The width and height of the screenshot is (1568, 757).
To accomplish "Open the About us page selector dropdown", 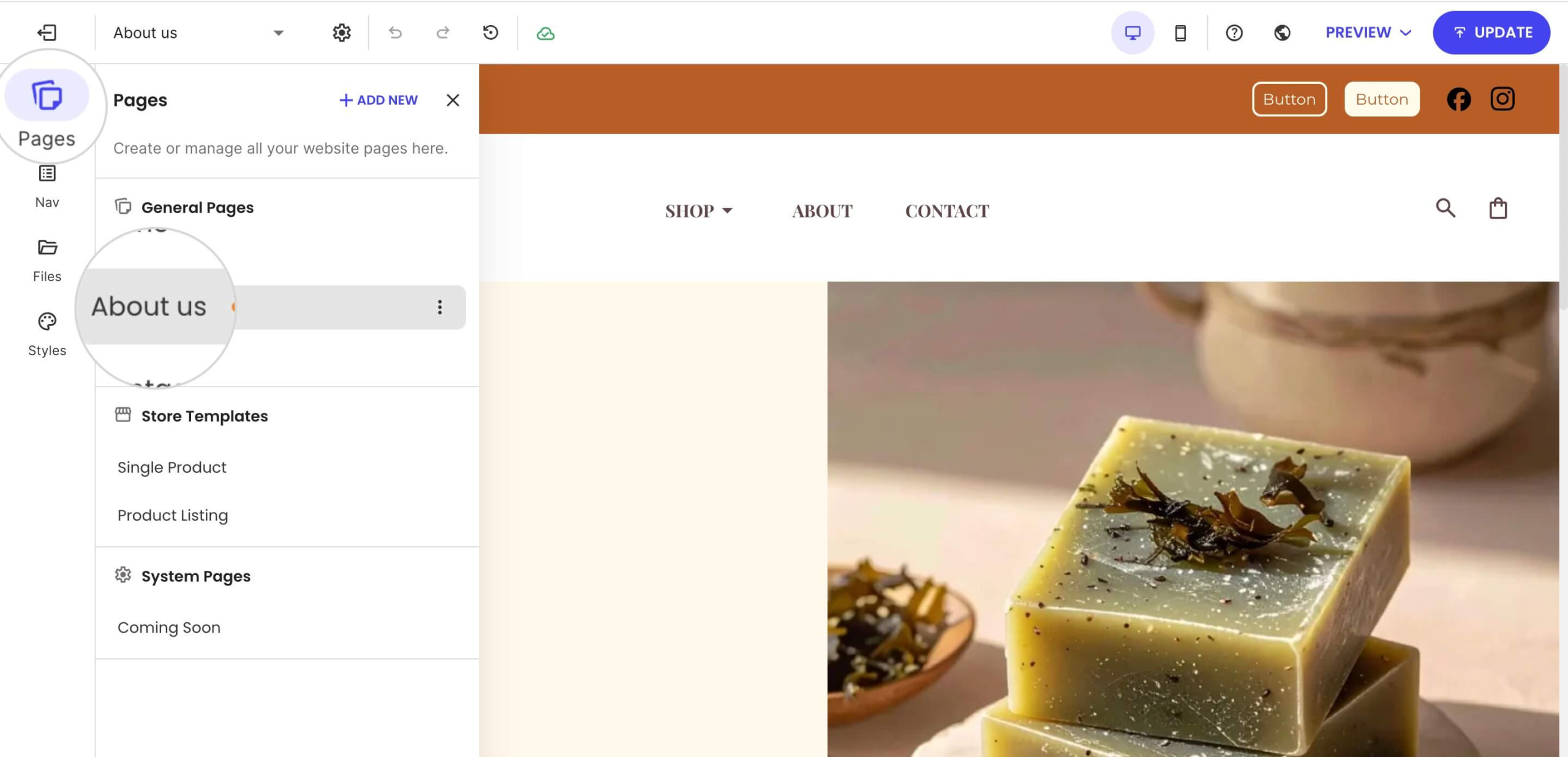I will 198,32.
